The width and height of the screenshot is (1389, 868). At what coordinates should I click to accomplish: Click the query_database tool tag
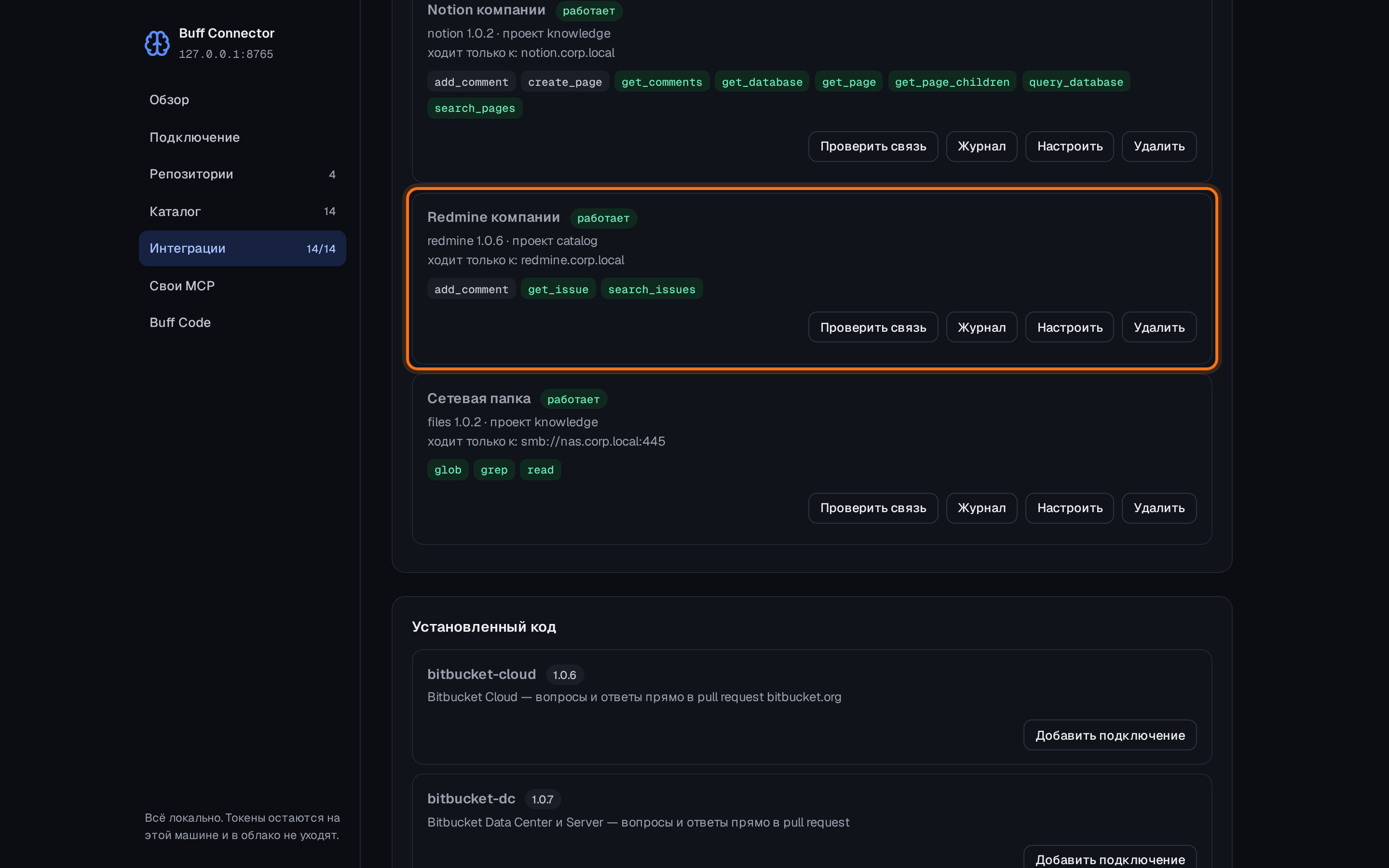(1076, 82)
